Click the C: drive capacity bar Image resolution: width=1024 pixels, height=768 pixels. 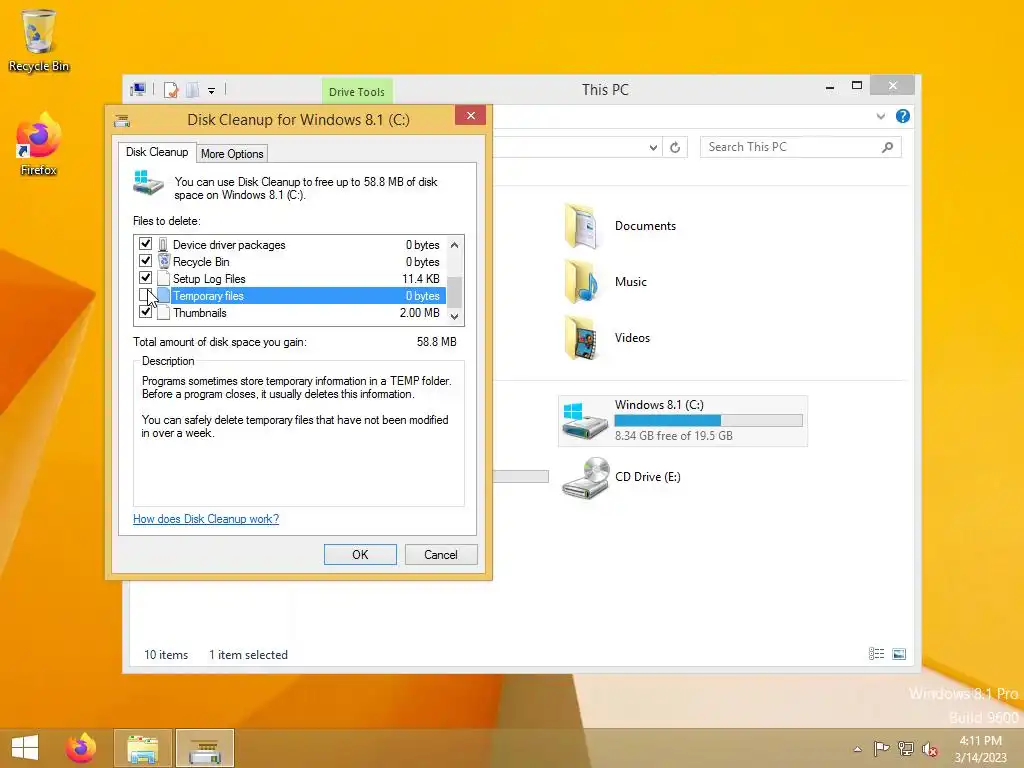[708, 421]
